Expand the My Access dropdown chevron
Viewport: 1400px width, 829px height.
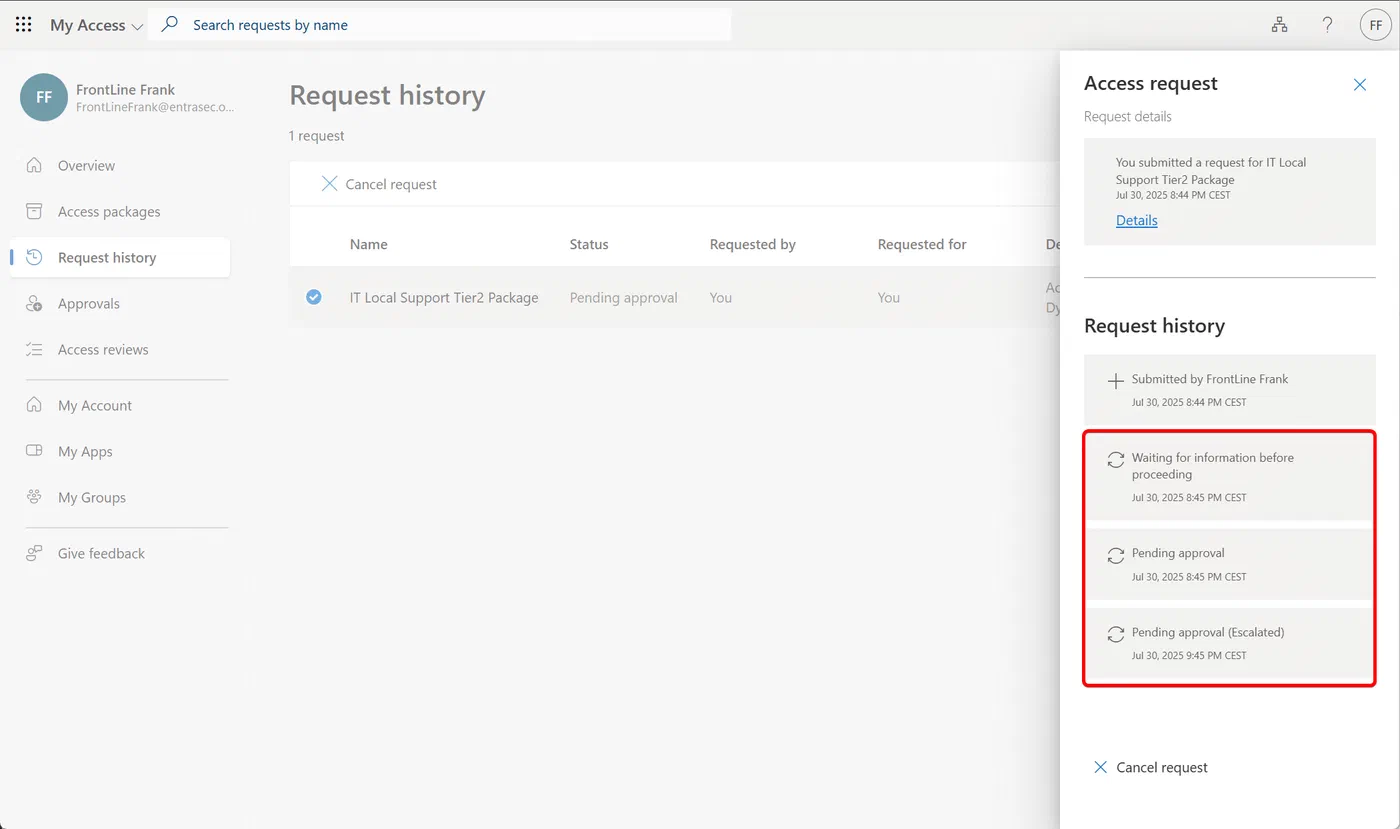point(137,26)
